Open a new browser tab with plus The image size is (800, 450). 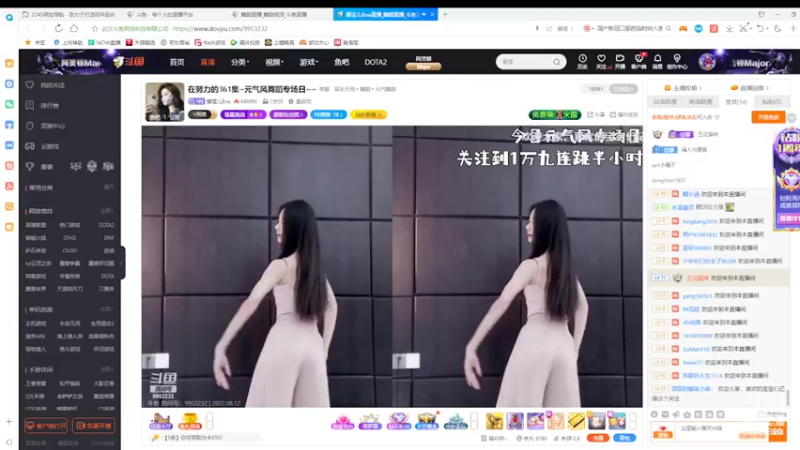click(x=445, y=14)
